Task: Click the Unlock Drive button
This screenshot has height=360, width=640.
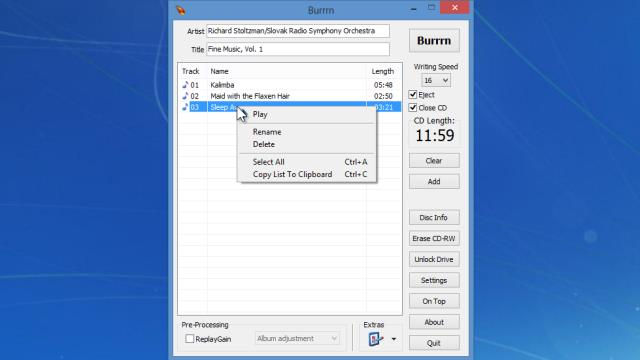Action: (434, 259)
